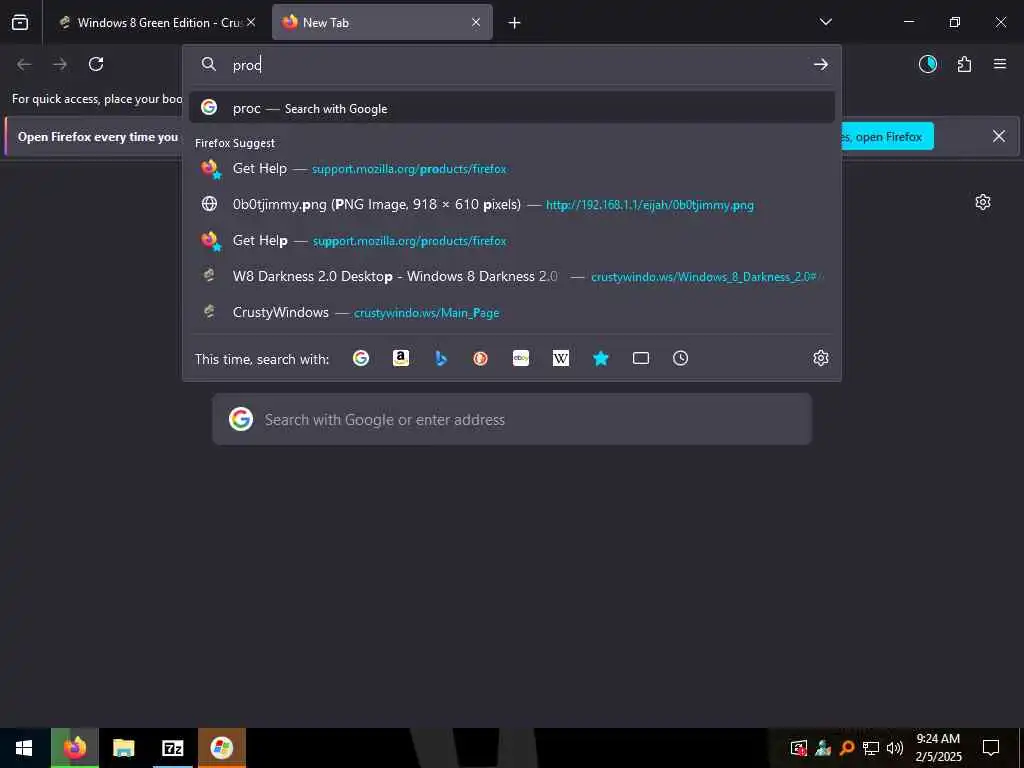Close the Windows 8 Green Edition tab
Viewport: 1024px width, 768px height.
tap(251, 22)
